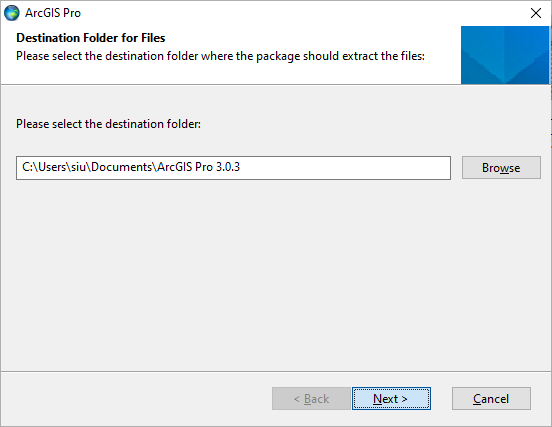Viewport: 552px width, 427px height.
Task: Click the blue banner graphic
Action: 505,55
